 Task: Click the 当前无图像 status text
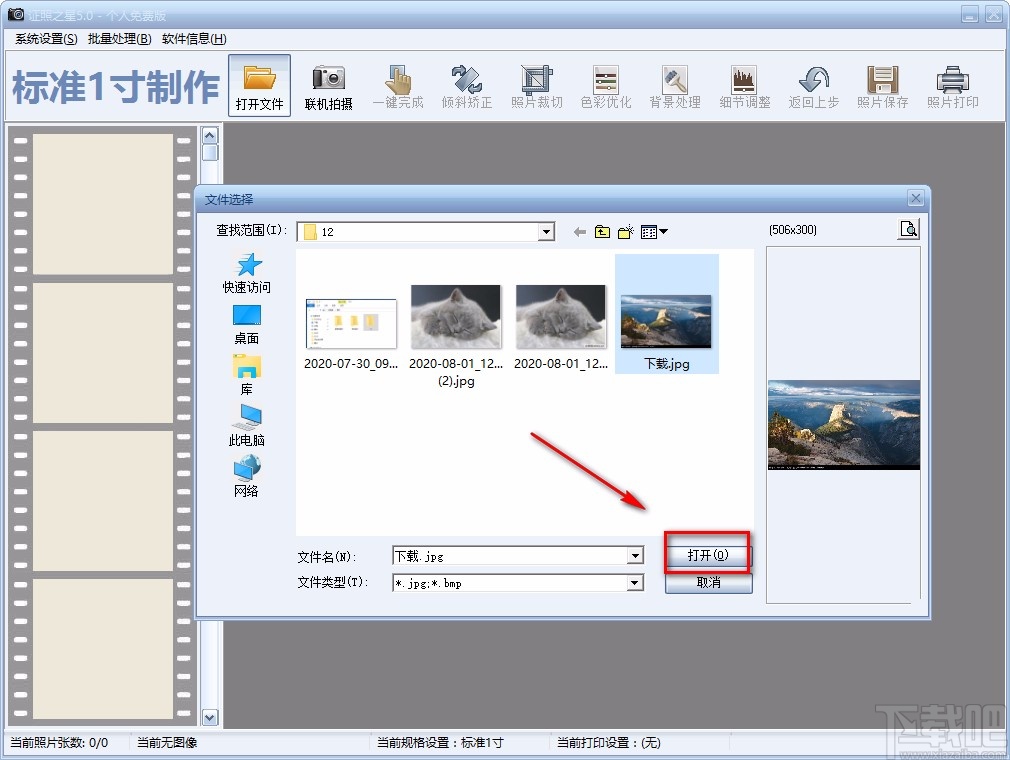(167, 743)
